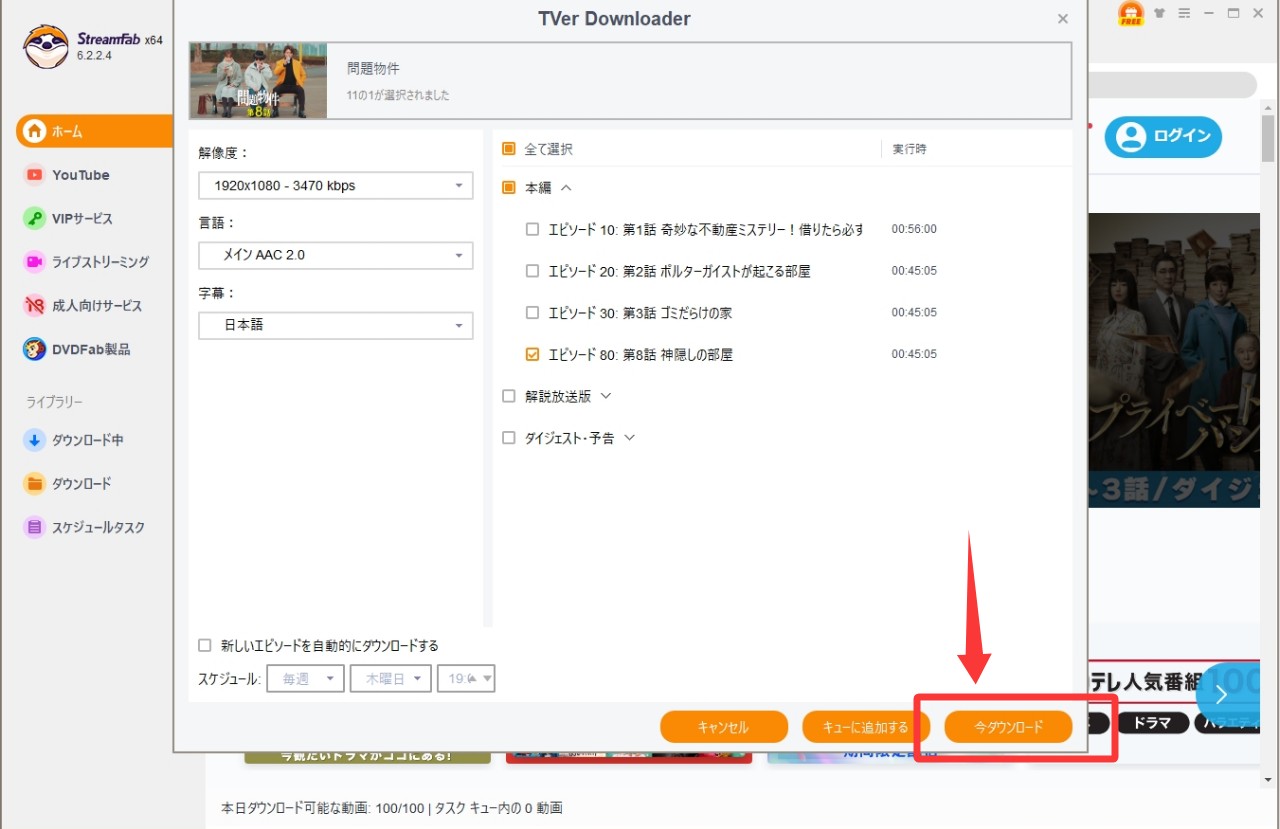This screenshot has height=829, width=1280.
Task: Click the next arrow on background carousel
Action: (1222, 695)
